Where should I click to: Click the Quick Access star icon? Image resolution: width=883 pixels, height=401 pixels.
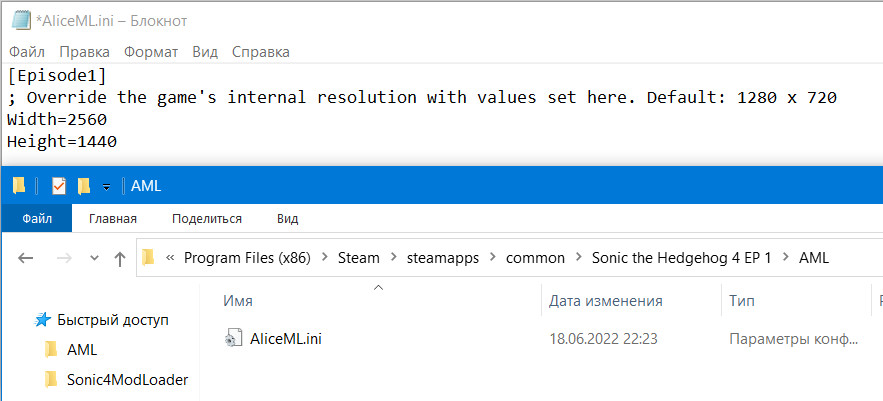[x=42, y=320]
